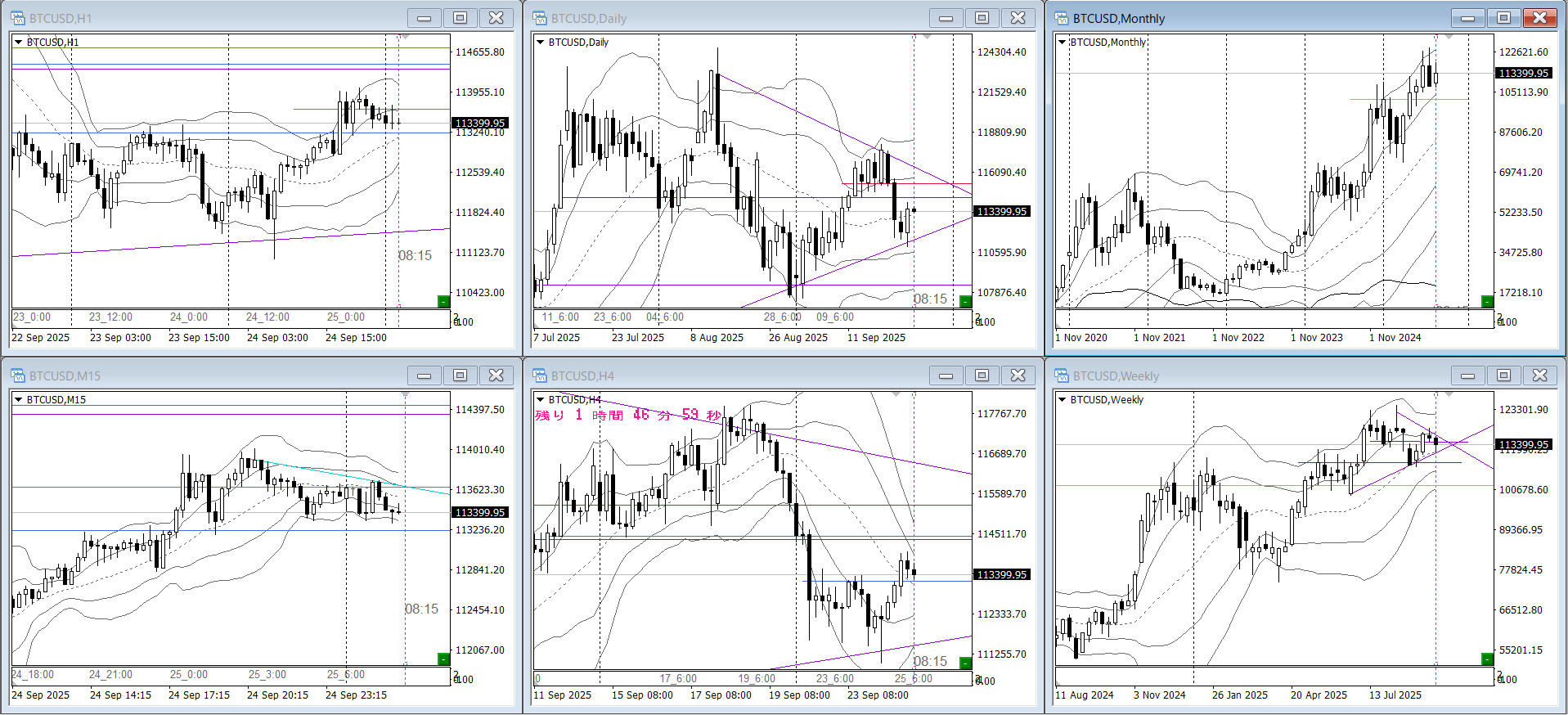Maximize the BTCUSD,H4 chart window
Viewport: 1568px width, 715px height.
(x=982, y=375)
